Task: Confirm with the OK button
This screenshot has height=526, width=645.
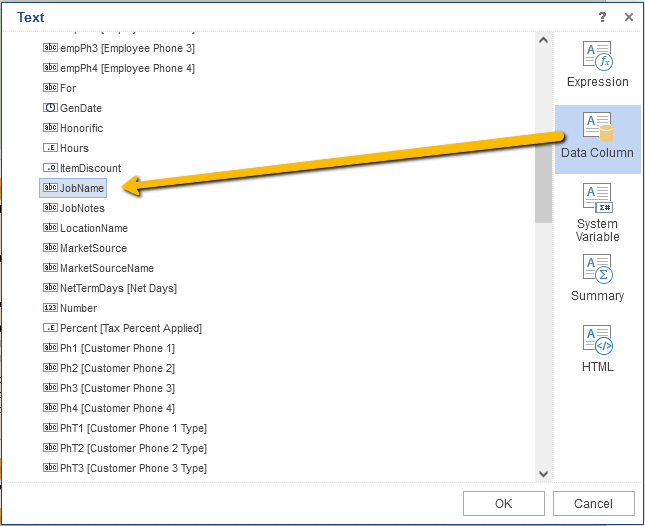Action: [503, 503]
